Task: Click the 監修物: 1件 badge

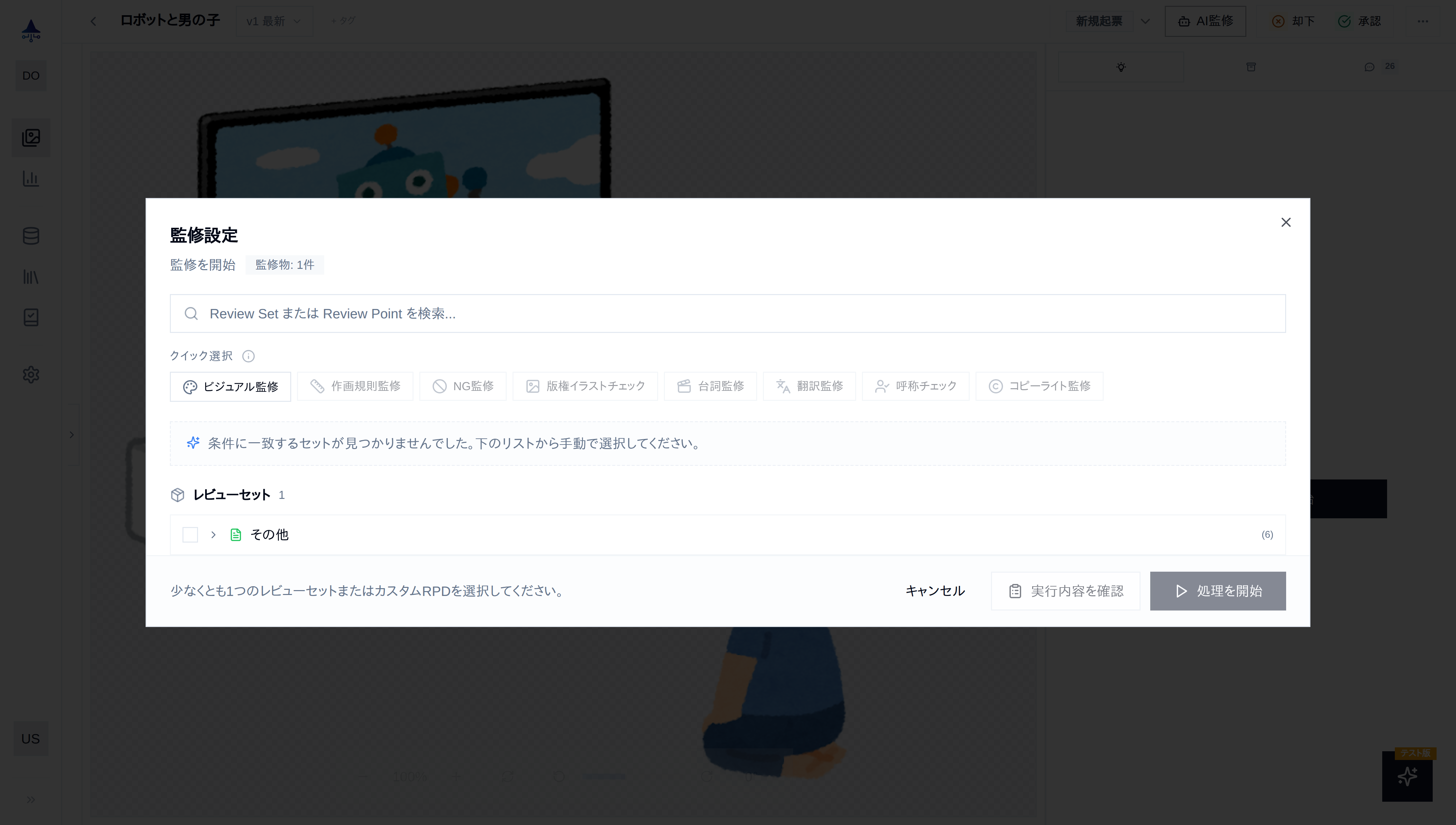Action: pos(285,265)
